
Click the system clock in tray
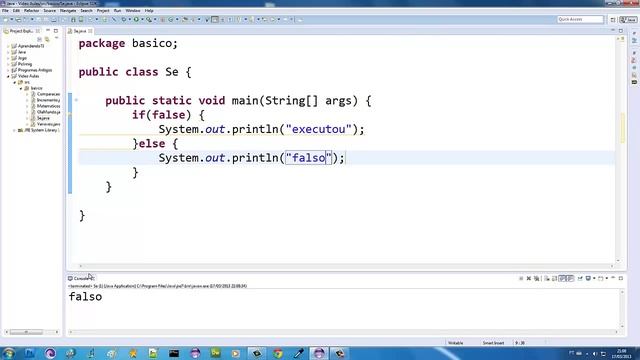click(x=621, y=353)
